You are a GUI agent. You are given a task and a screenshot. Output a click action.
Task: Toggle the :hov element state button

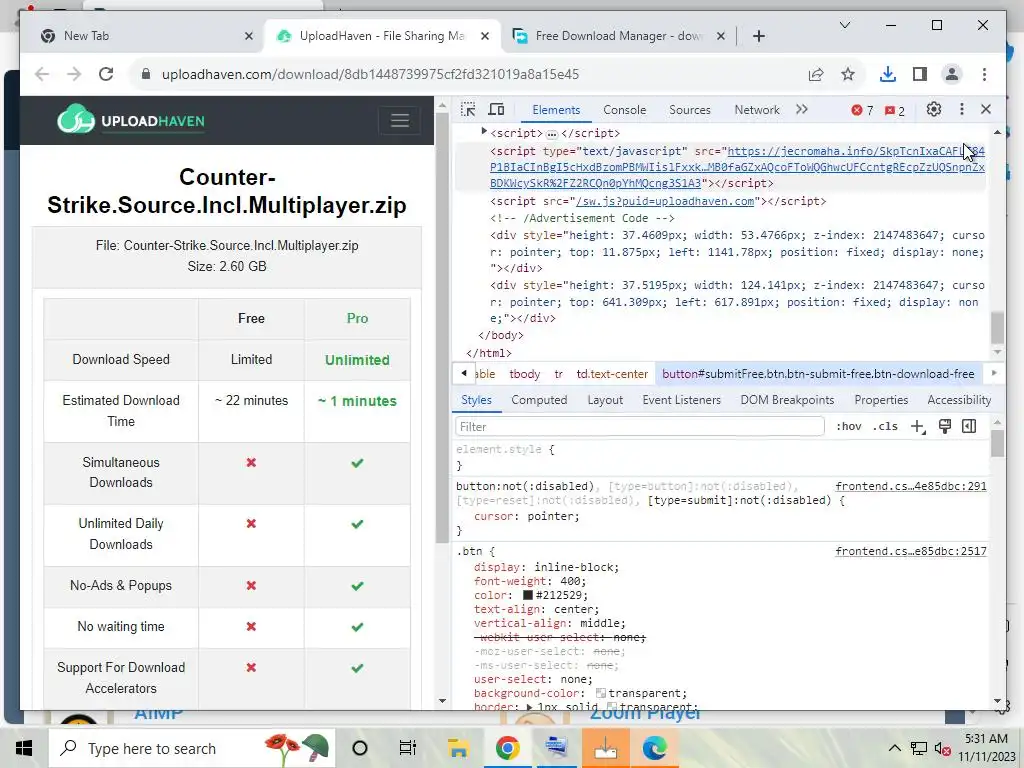point(848,426)
